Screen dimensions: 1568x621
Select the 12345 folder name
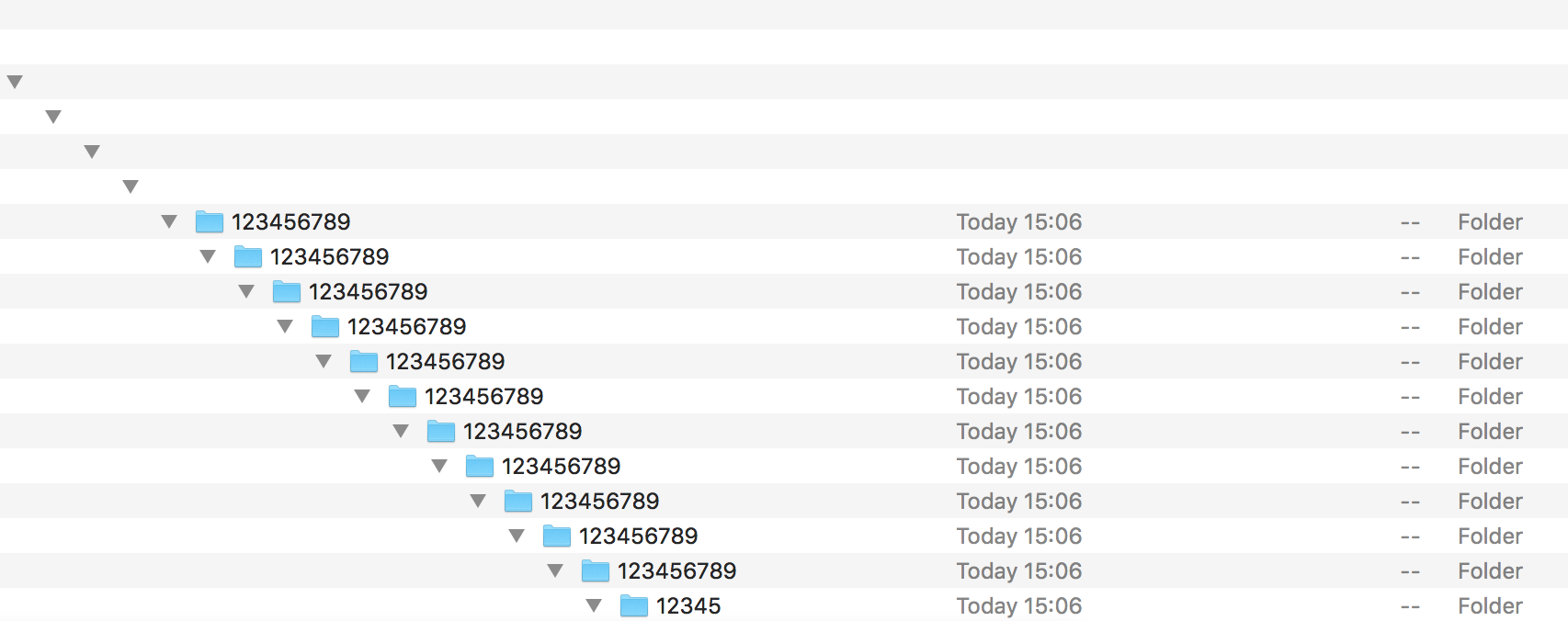688,606
